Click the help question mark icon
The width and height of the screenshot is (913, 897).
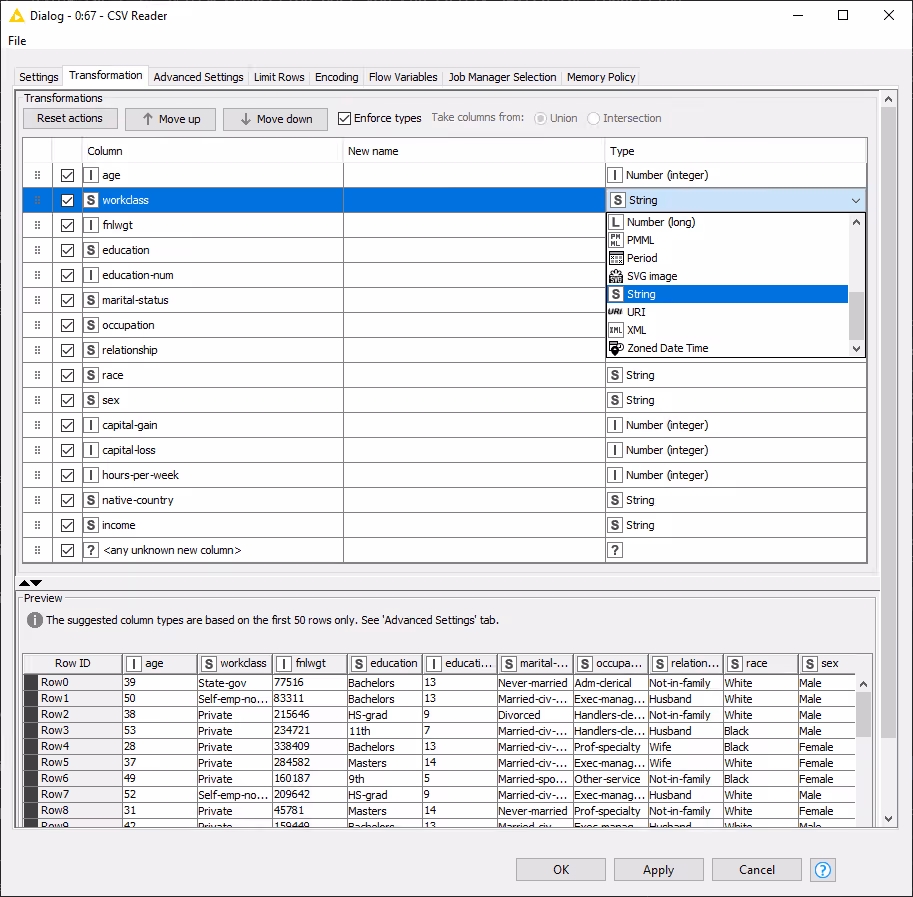click(x=823, y=870)
